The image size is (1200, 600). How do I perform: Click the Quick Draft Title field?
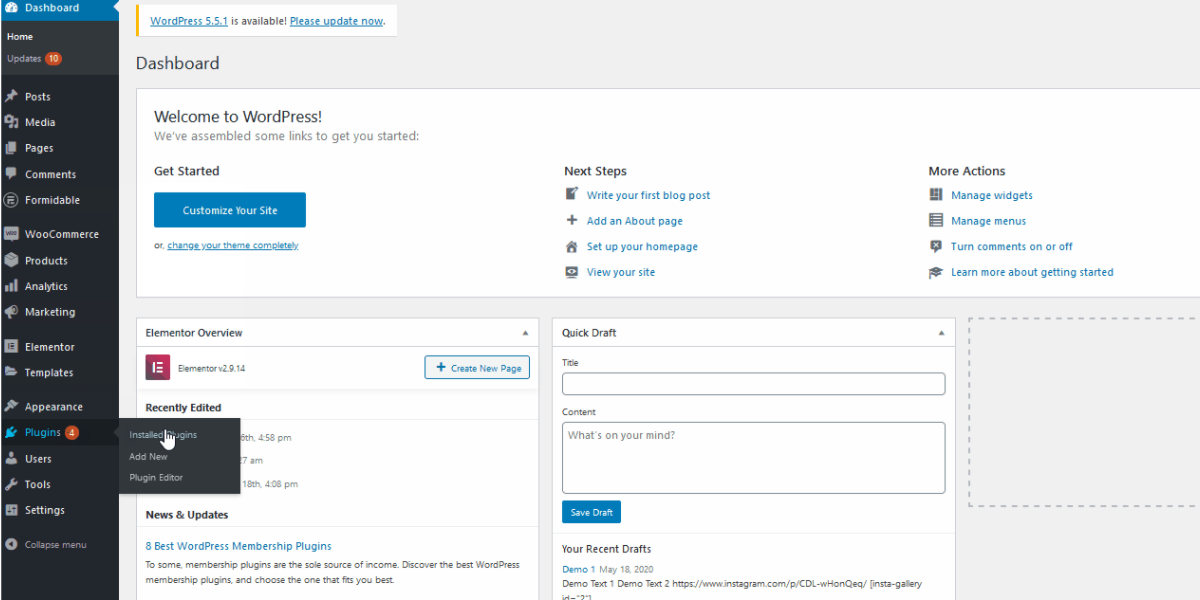click(x=753, y=384)
